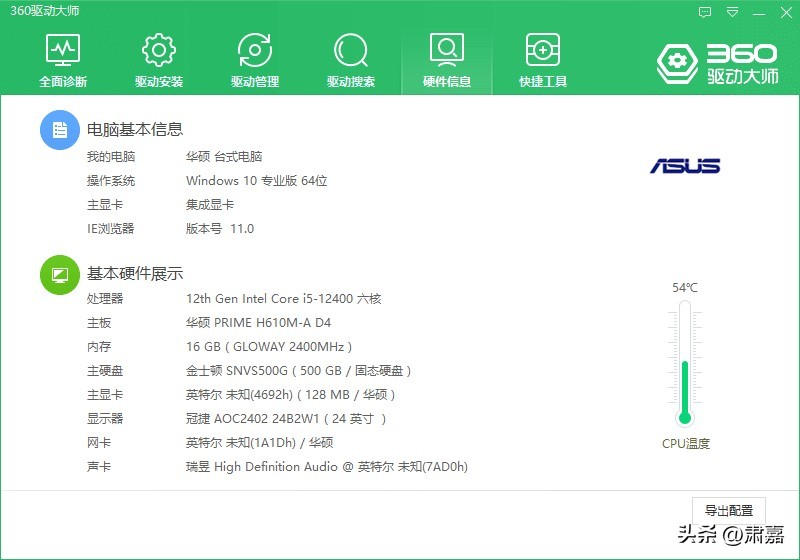
Task: Click the 360 驱动大师 logo
Action: [x=717, y=64]
